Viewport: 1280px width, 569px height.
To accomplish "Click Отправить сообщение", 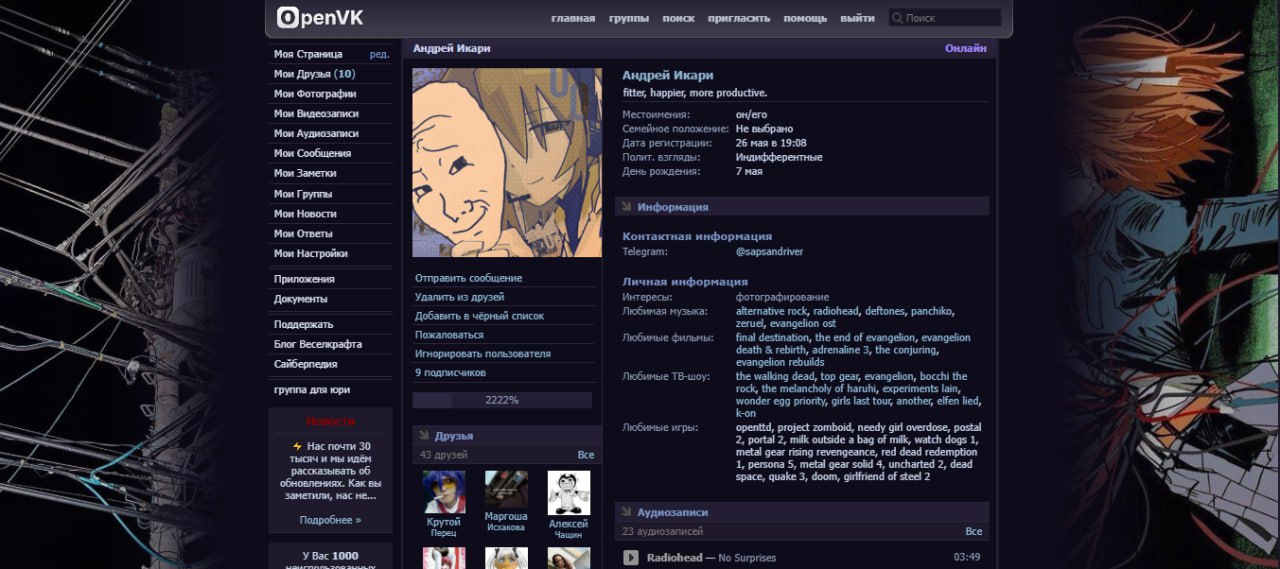I will coord(468,278).
